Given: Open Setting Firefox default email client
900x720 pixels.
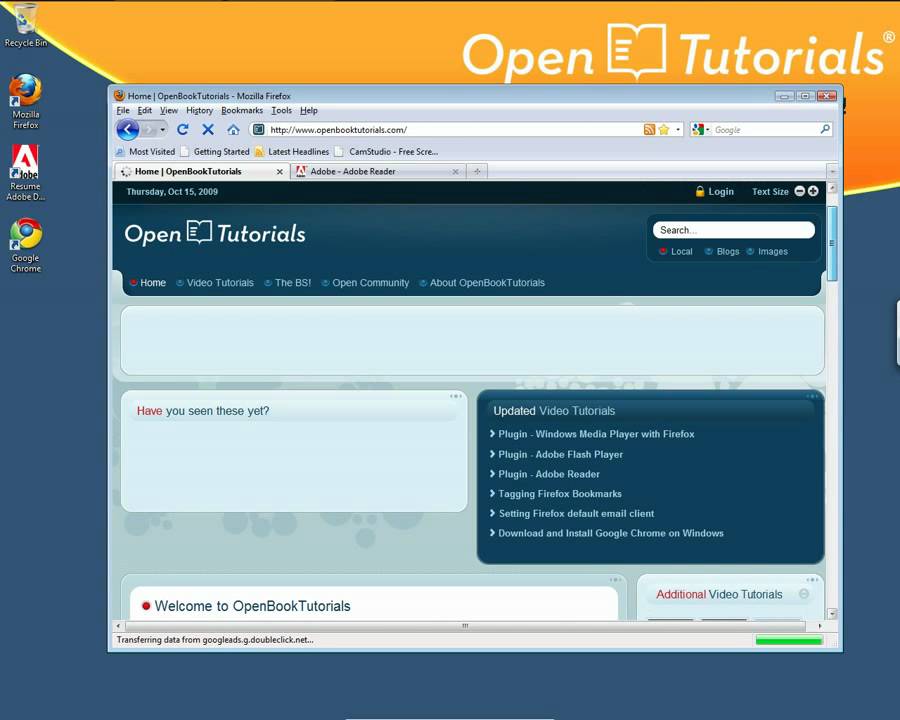Looking at the screenshot, I should click(x=576, y=513).
